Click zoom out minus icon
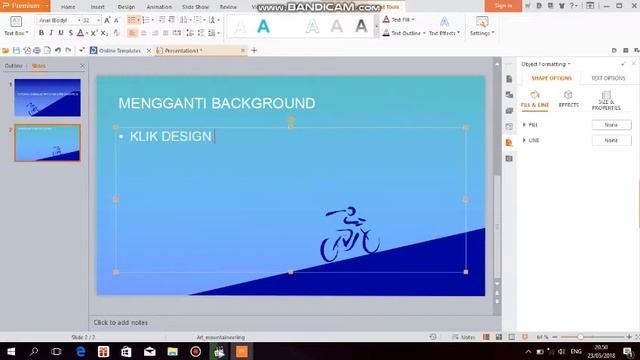Screen dimensions: 640x360 point(555,337)
